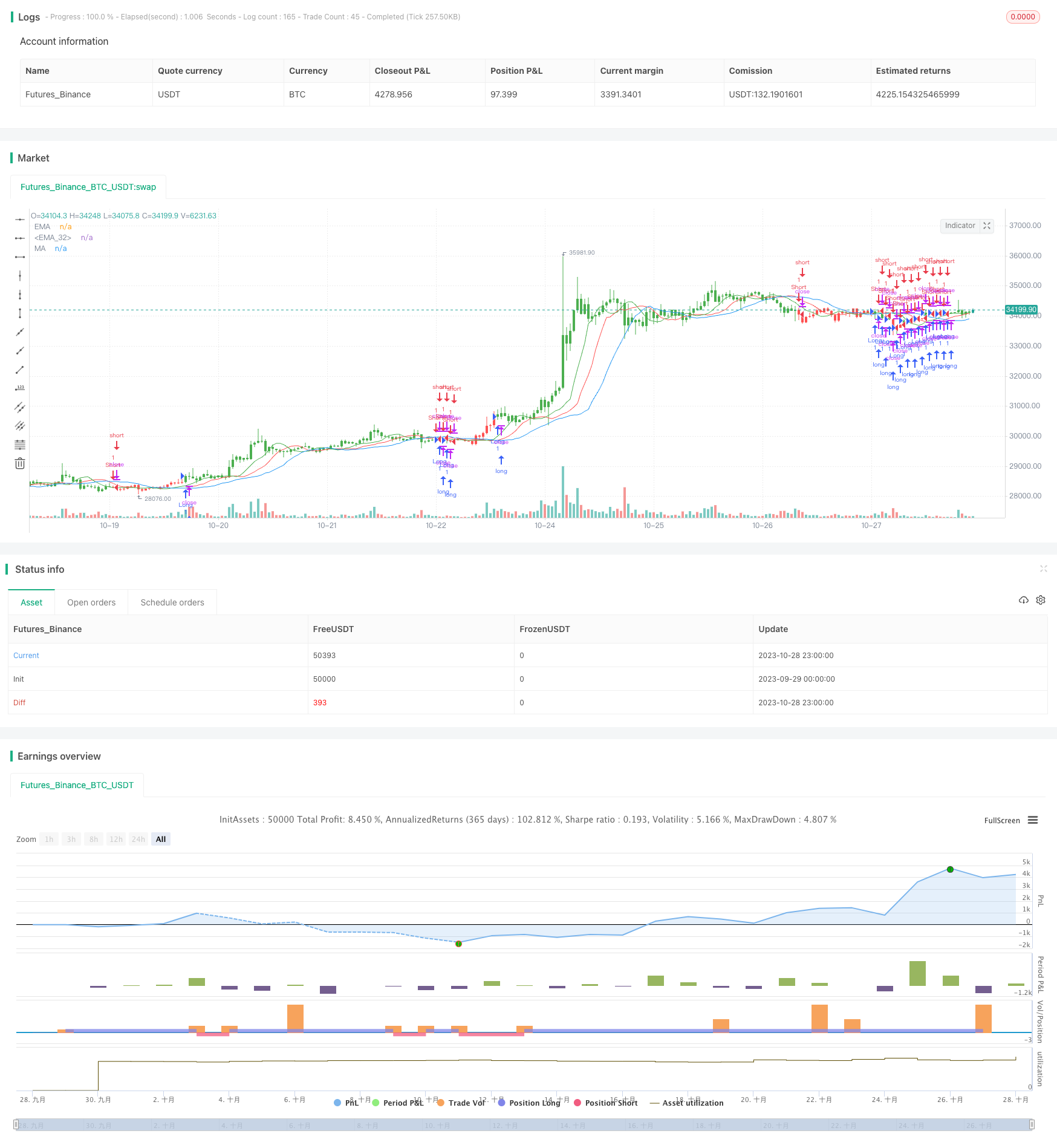Click the Position P&L value 97.399

pos(504,94)
